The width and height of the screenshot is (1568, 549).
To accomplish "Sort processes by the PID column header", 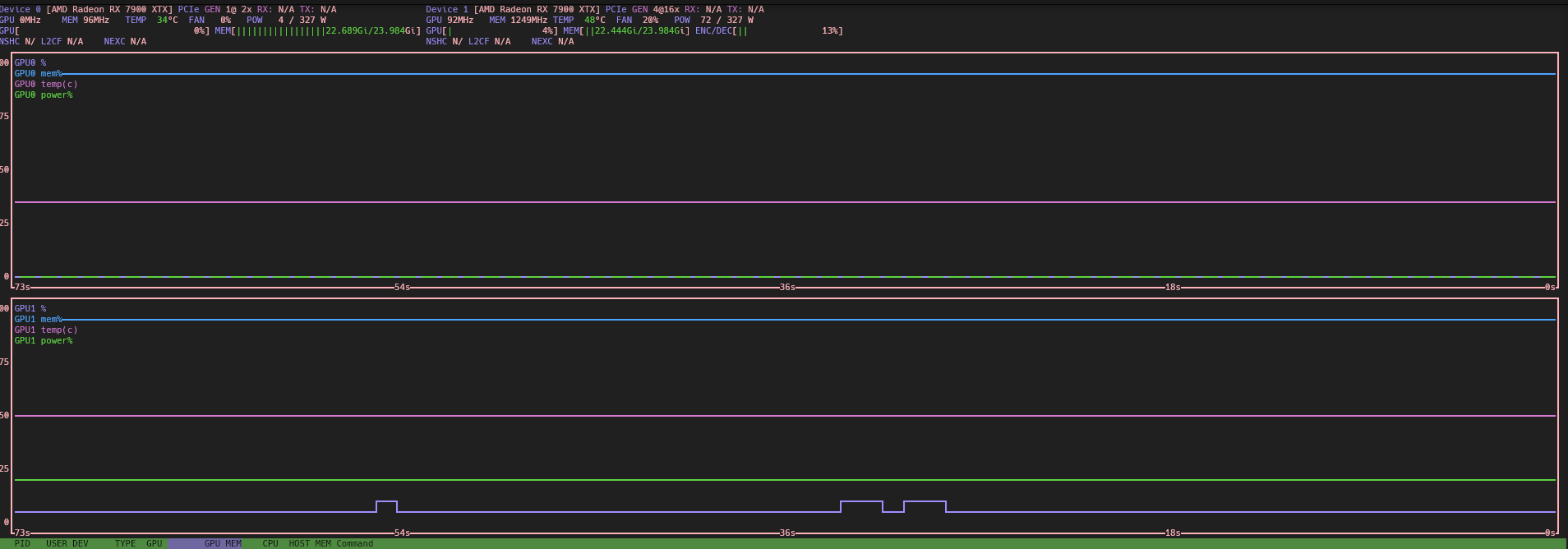I will [22, 543].
